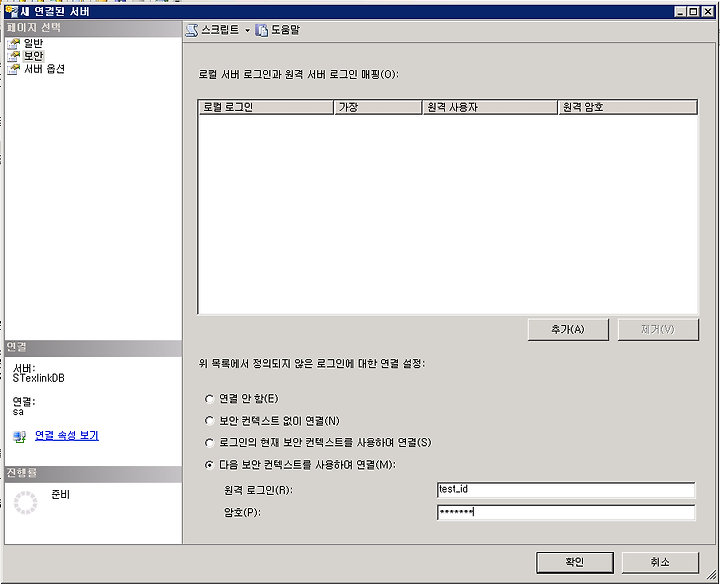Image resolution: width=720 pixels, height=584 pixels.
Task: Click the 원격 로그인(R) label
Action: click(x=258, y=490)
